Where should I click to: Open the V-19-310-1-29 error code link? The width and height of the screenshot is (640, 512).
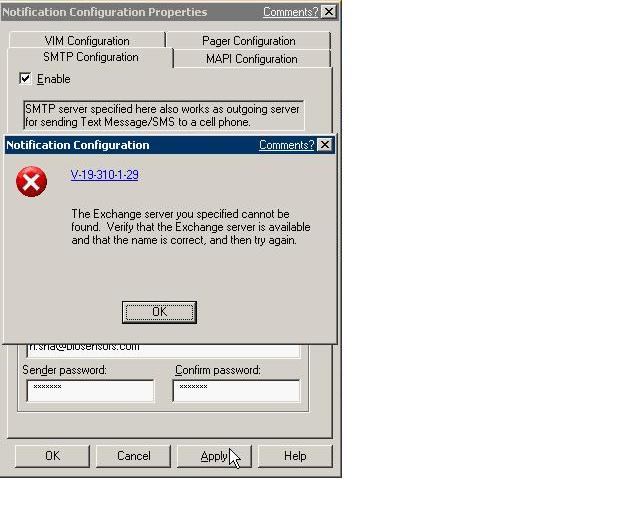click(x=105, y=175)
